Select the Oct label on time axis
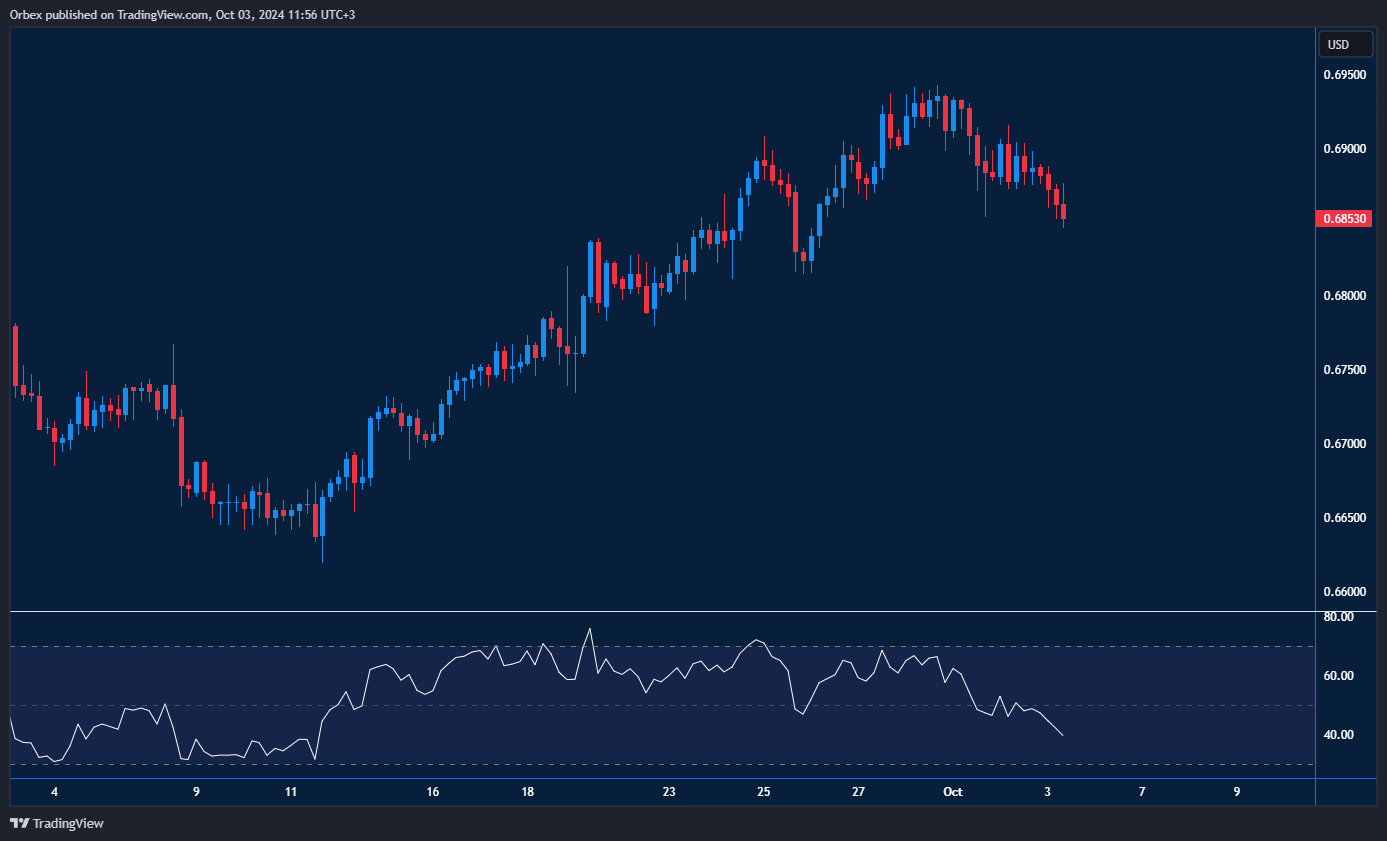The width and height of the screenshot is (1387, 841). [x=952, y=791]
